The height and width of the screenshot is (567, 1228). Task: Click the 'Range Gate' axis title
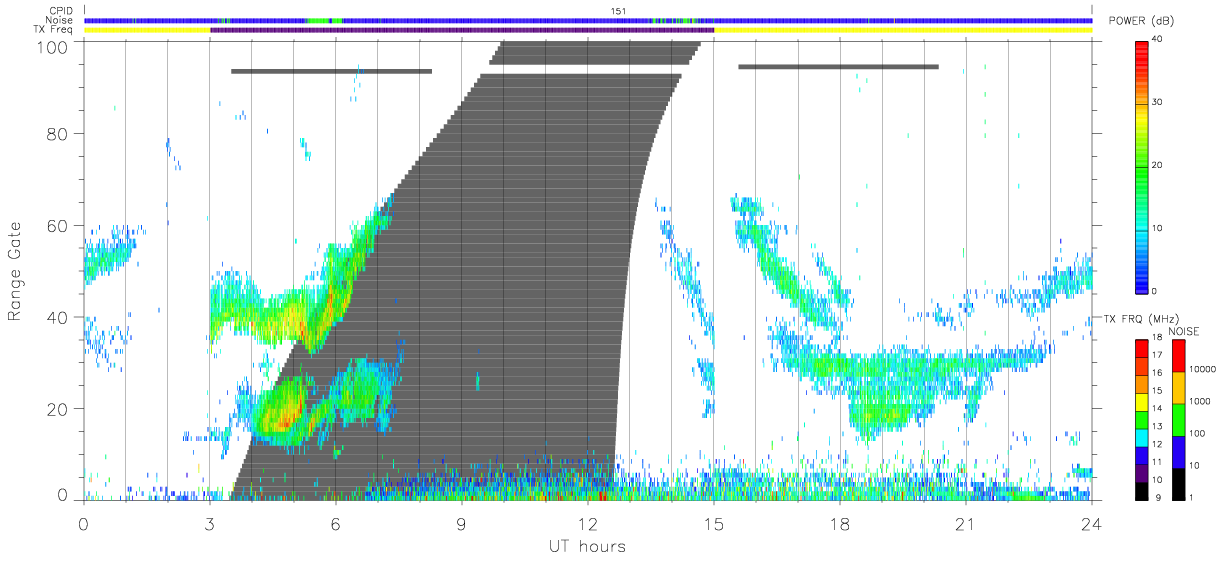pos(16,272)
